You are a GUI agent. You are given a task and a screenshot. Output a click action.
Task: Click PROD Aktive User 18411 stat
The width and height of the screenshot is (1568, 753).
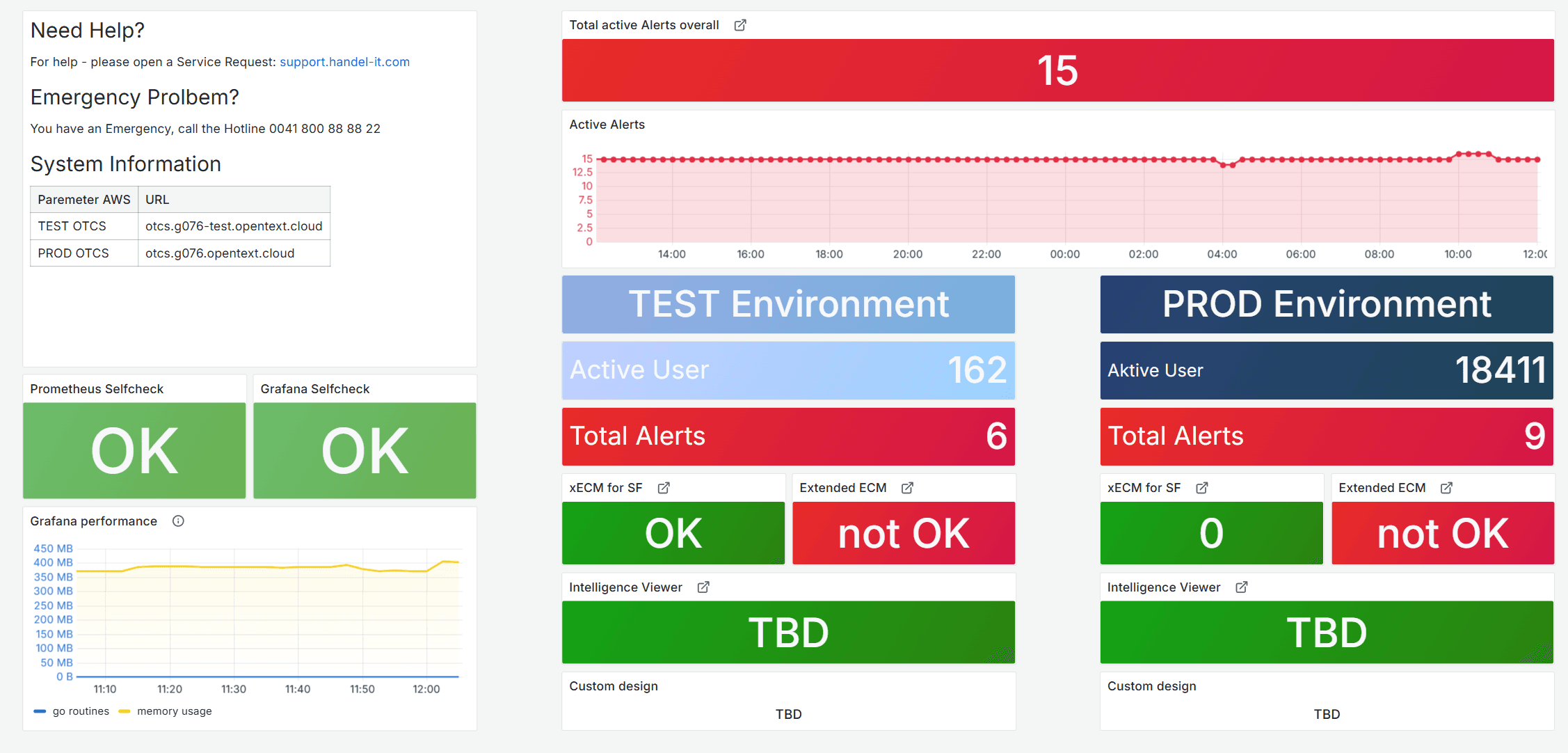click(1327, 370)
